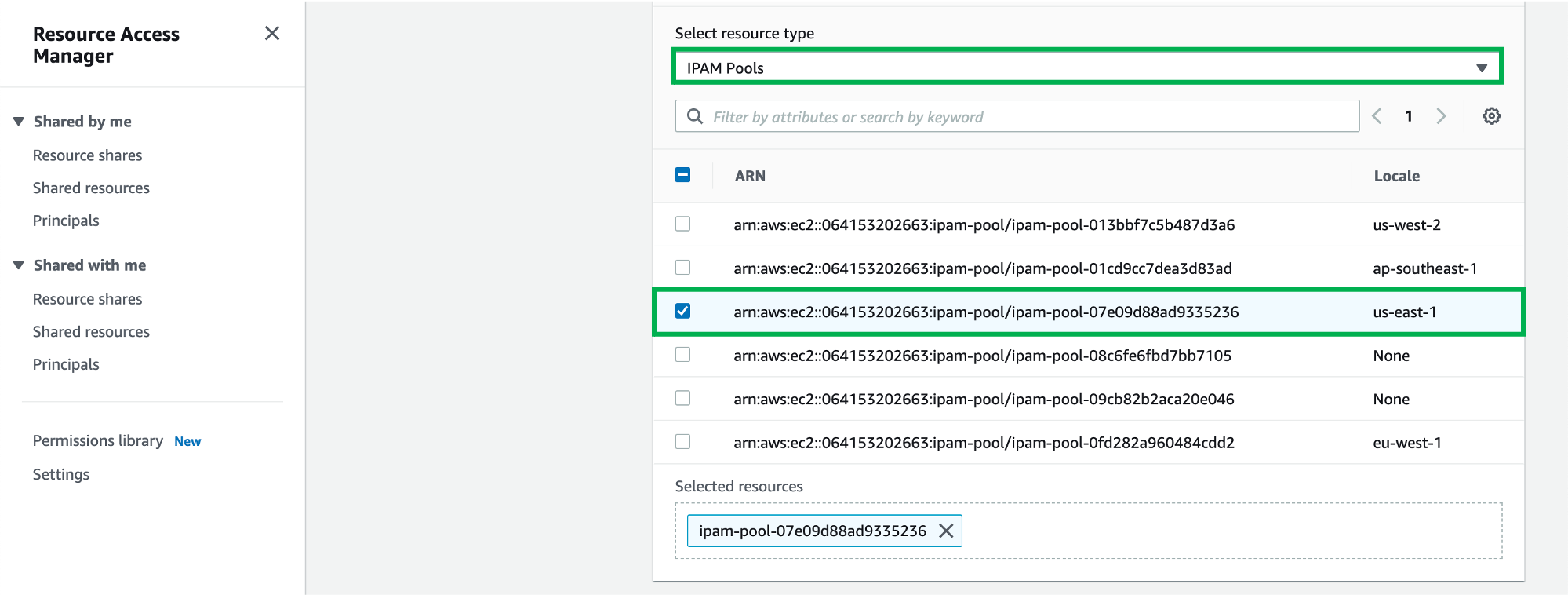Select the ipam-pool-013bbf7c5b487d3a6 checkbox
This screenshot has width=1568, height=595.
click(682, 224)
